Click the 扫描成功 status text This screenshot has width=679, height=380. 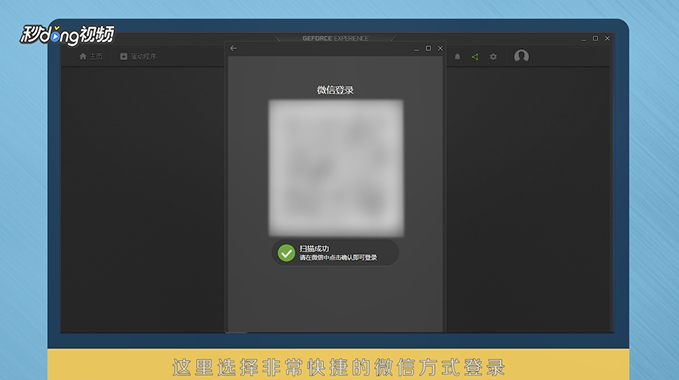point(314,248)
